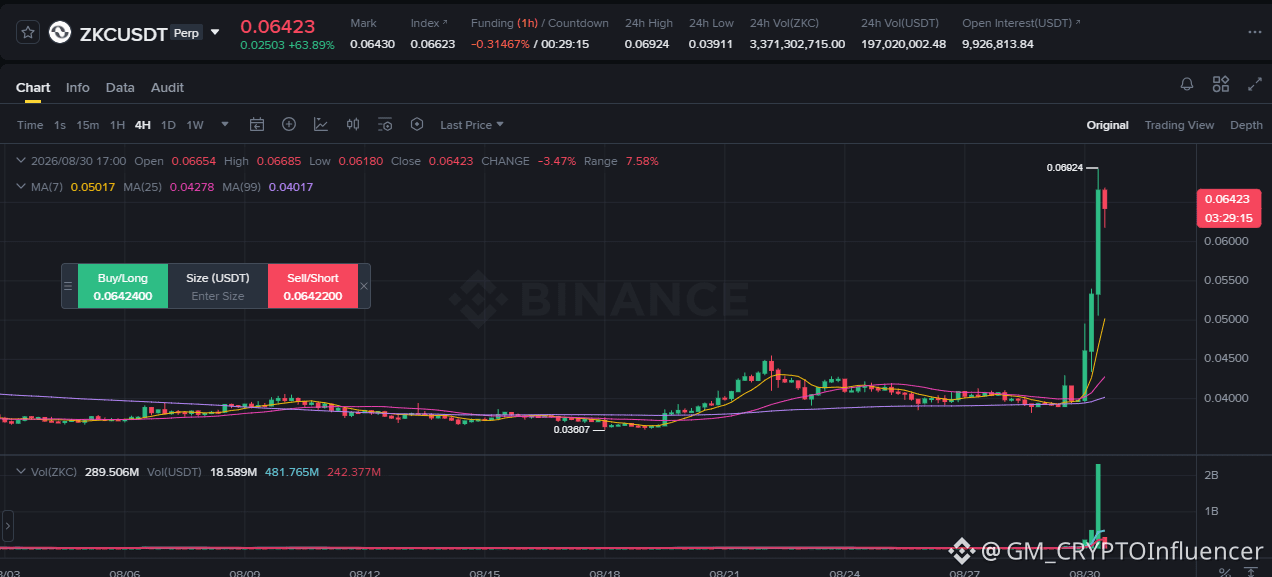Select the 15m interval
Viewport: 1272px width, 577px height.
tap(88, 125)
